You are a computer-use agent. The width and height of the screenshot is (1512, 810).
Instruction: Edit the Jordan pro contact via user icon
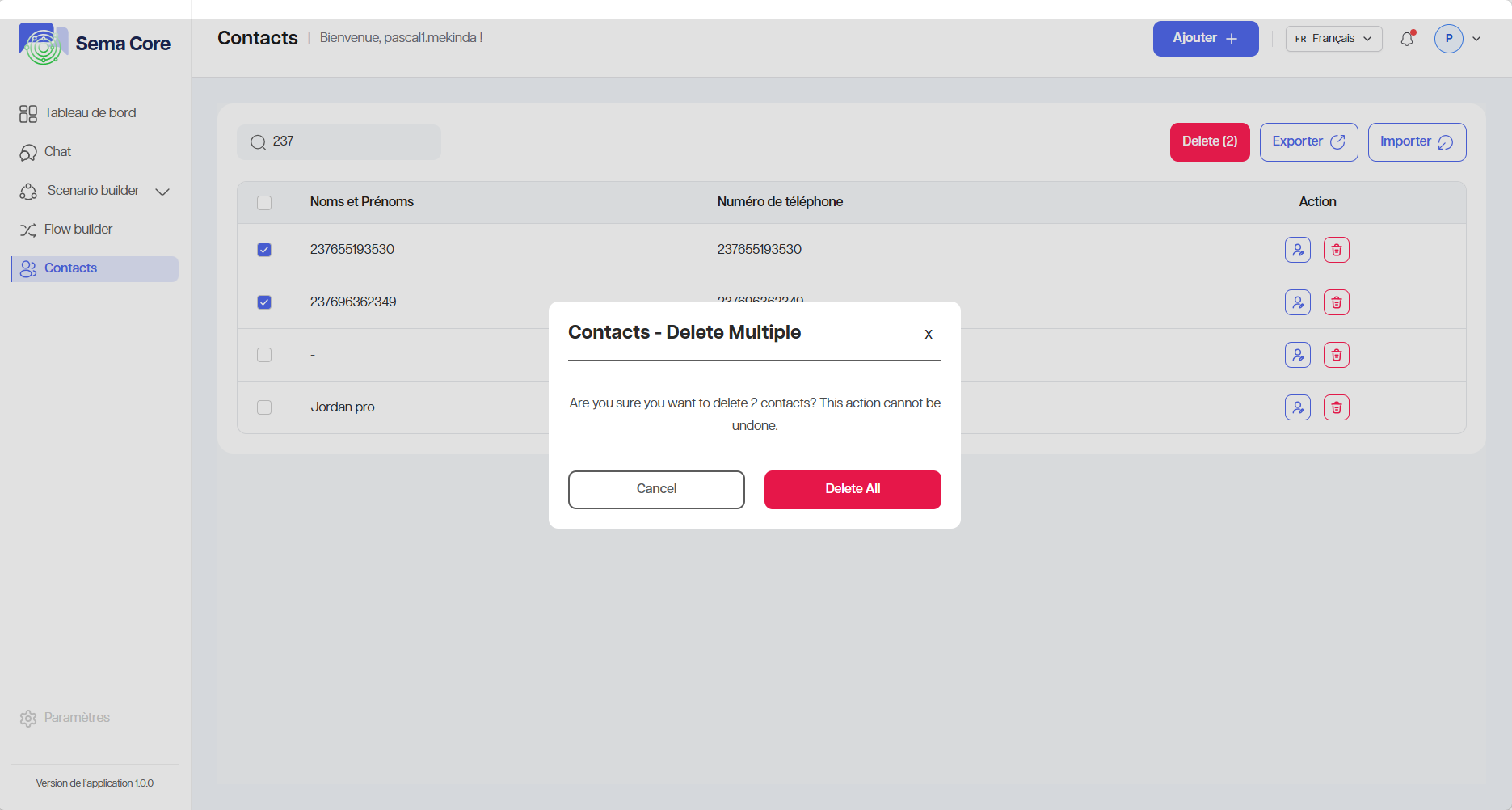point(1297,407)
